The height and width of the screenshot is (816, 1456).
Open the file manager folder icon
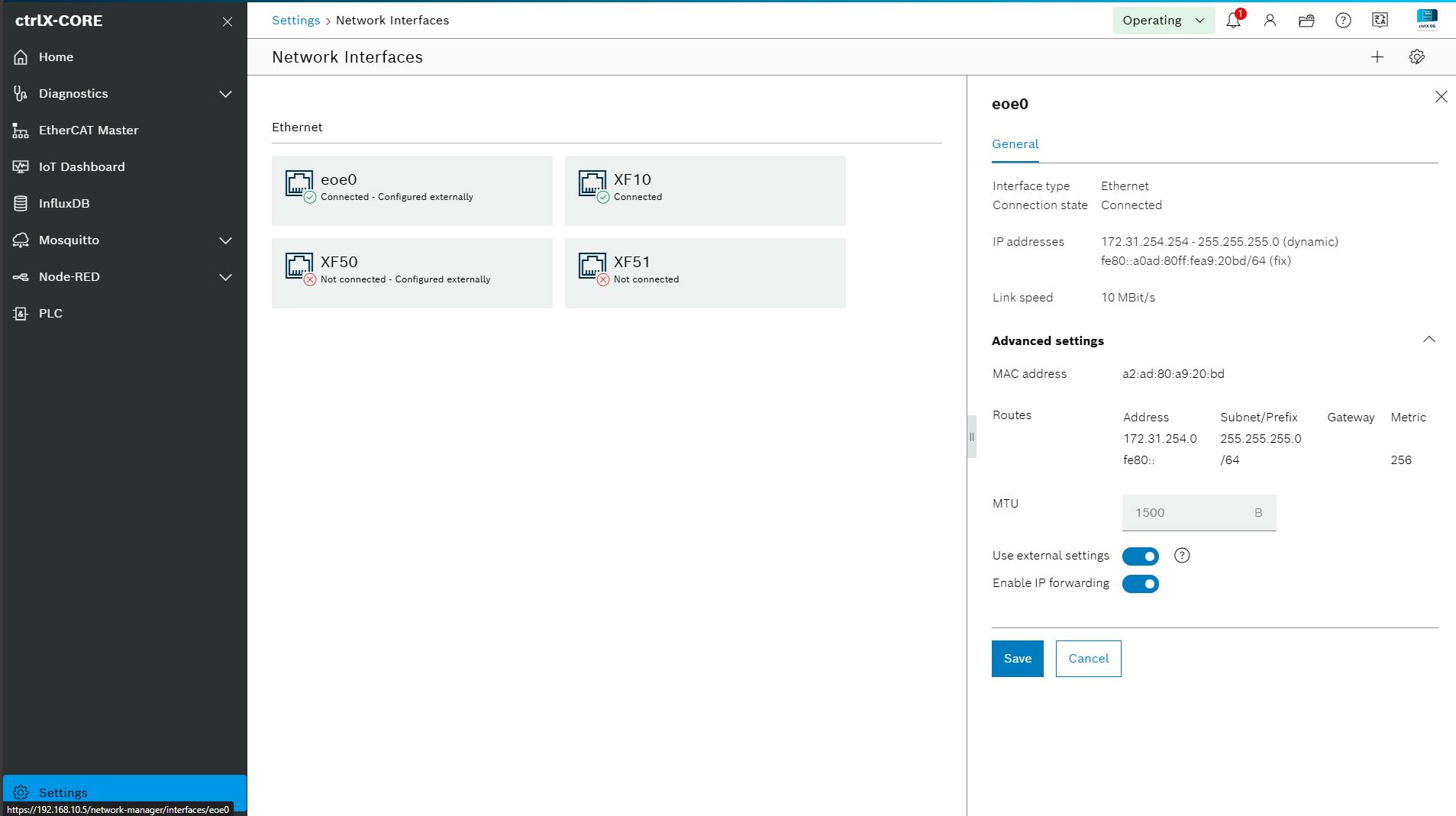coord(1306,21)
